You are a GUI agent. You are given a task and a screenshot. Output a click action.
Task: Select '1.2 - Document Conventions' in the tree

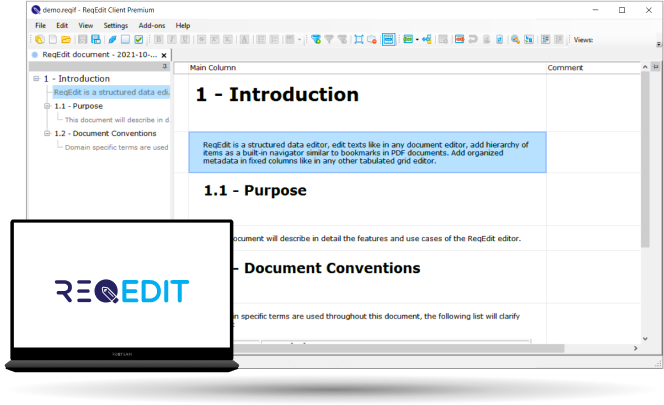pos(105,133)
